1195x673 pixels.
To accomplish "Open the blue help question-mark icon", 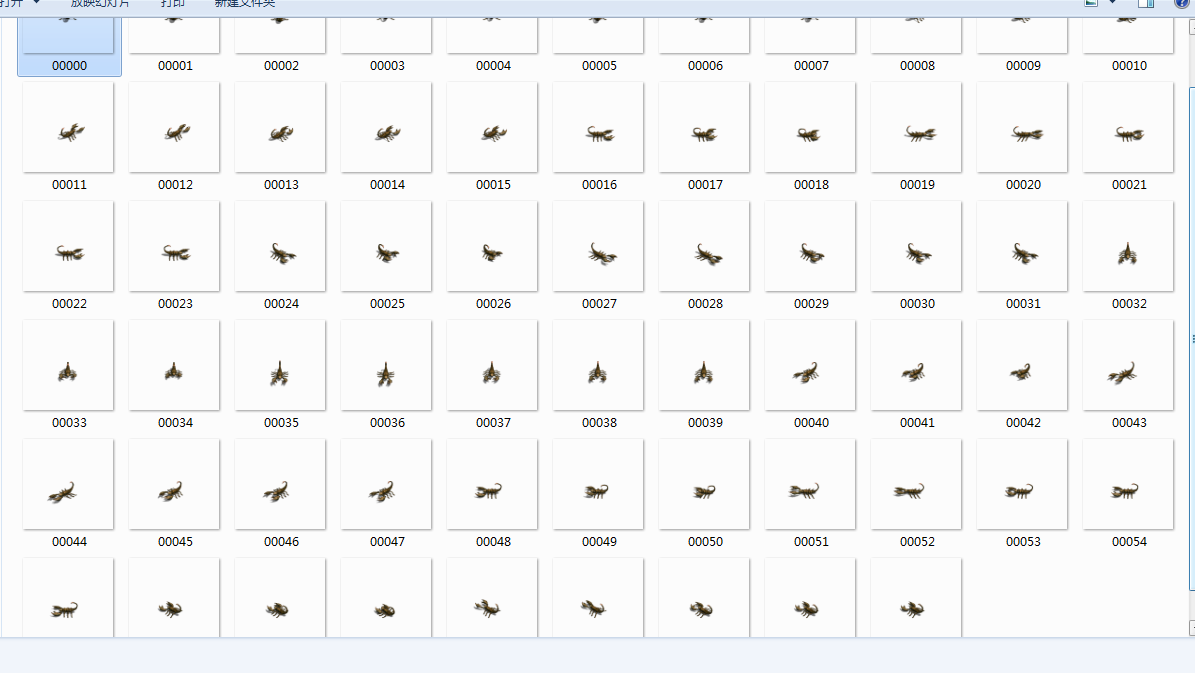I will [1181, 4].
